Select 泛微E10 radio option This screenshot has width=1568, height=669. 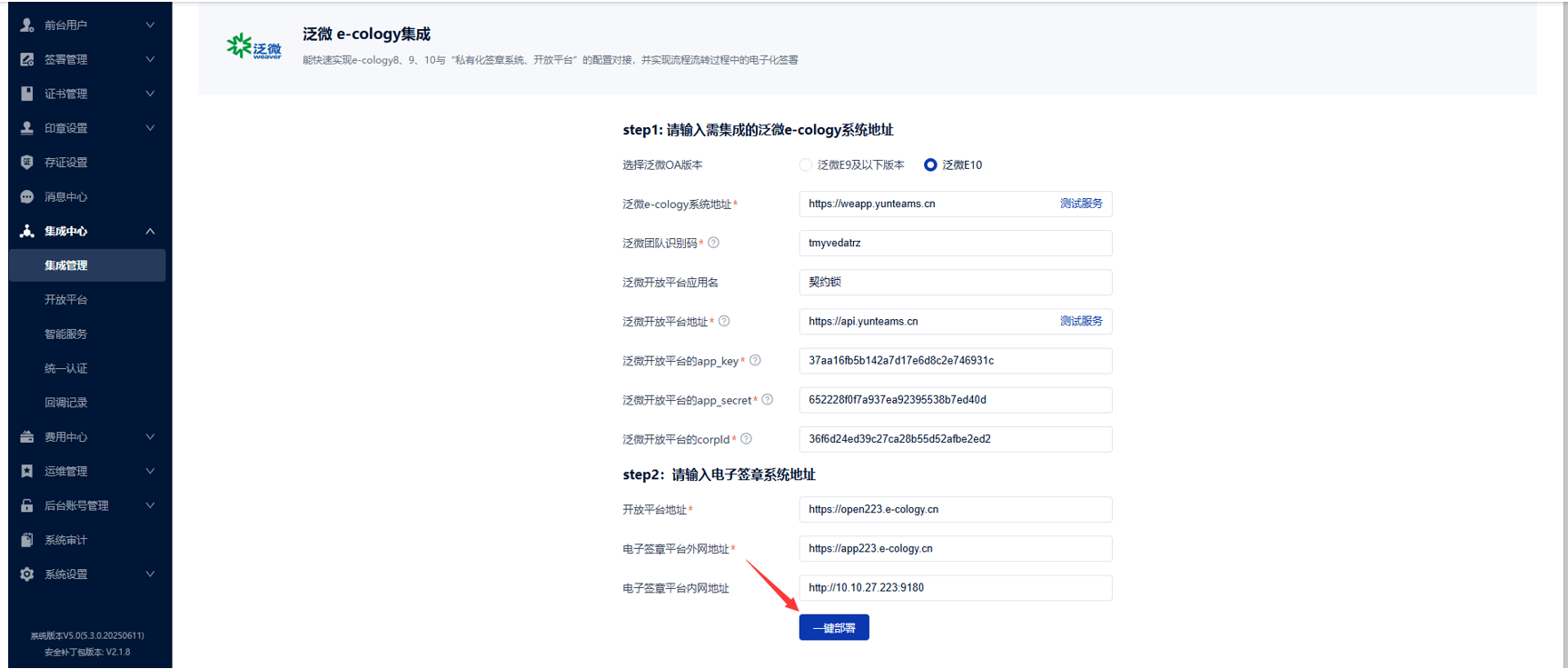pos(930,165)
